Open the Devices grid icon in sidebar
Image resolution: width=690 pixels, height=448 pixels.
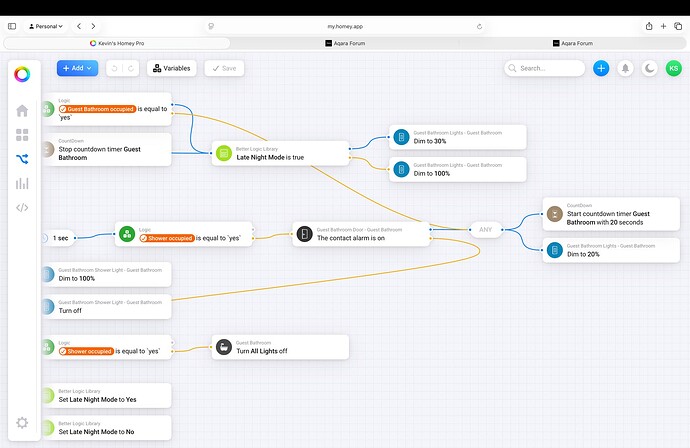point(22,134)
